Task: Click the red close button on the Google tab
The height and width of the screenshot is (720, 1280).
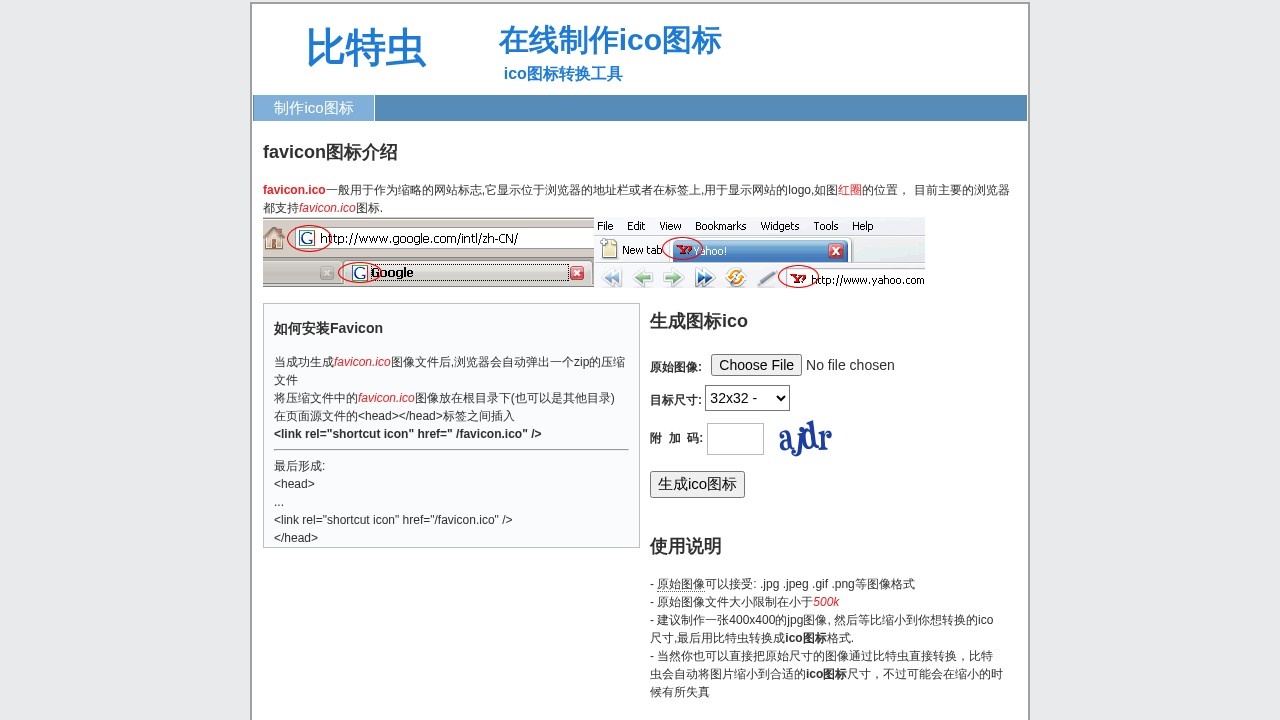Action: click(577, 272)
